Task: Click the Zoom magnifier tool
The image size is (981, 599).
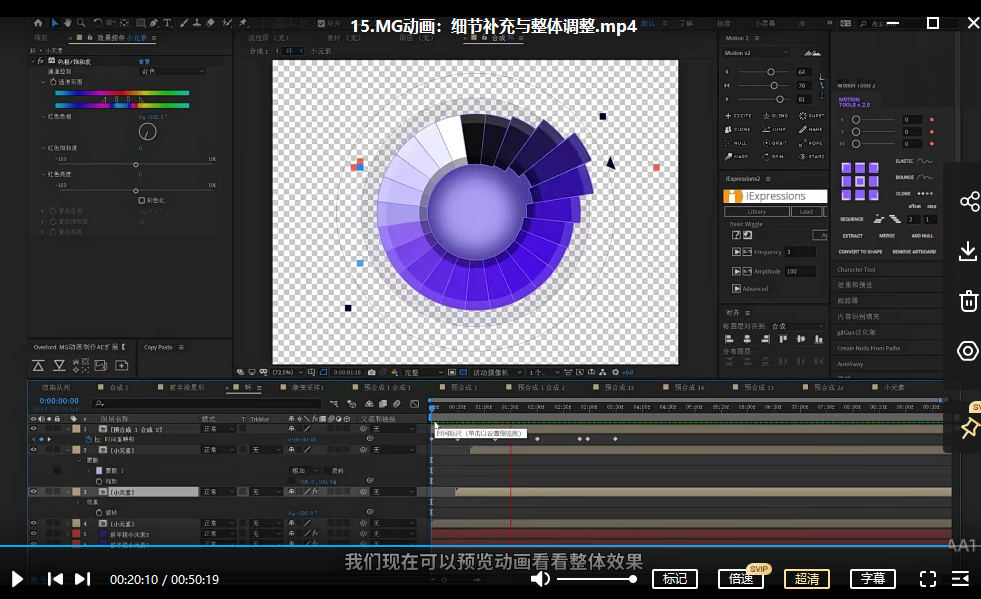Action: (80, 22)
